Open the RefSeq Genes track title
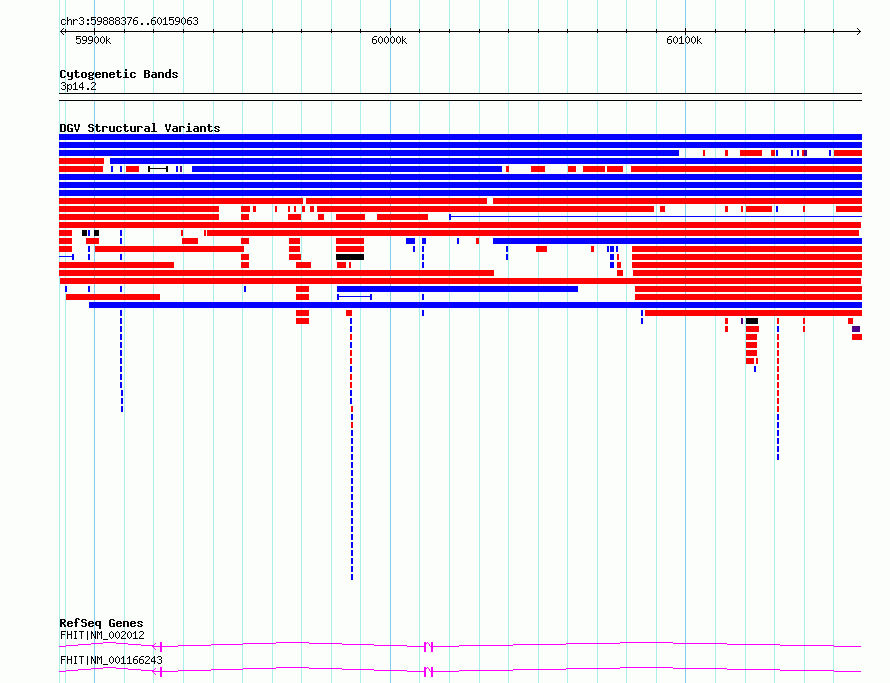Viewport: 890px width, 683px height. (101, 623)
